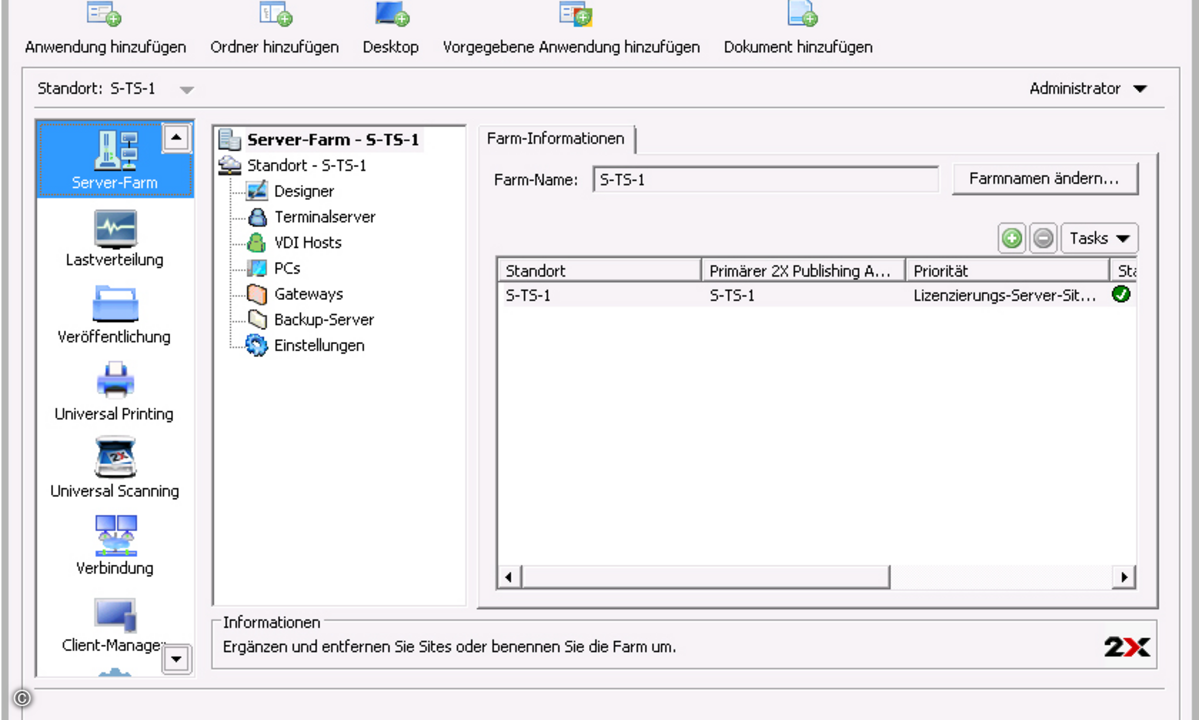Select Server-Farm in the sidebar
The image size is (1199, 720).
(x=115, y=160)
